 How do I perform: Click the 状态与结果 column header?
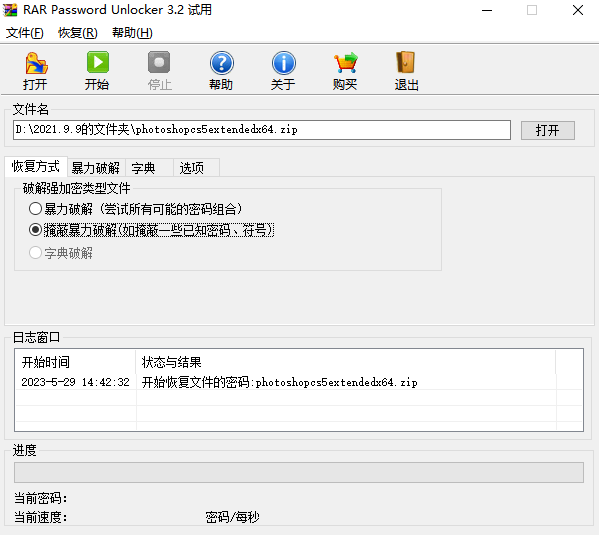pyautogui.click(x=346, y=362)
